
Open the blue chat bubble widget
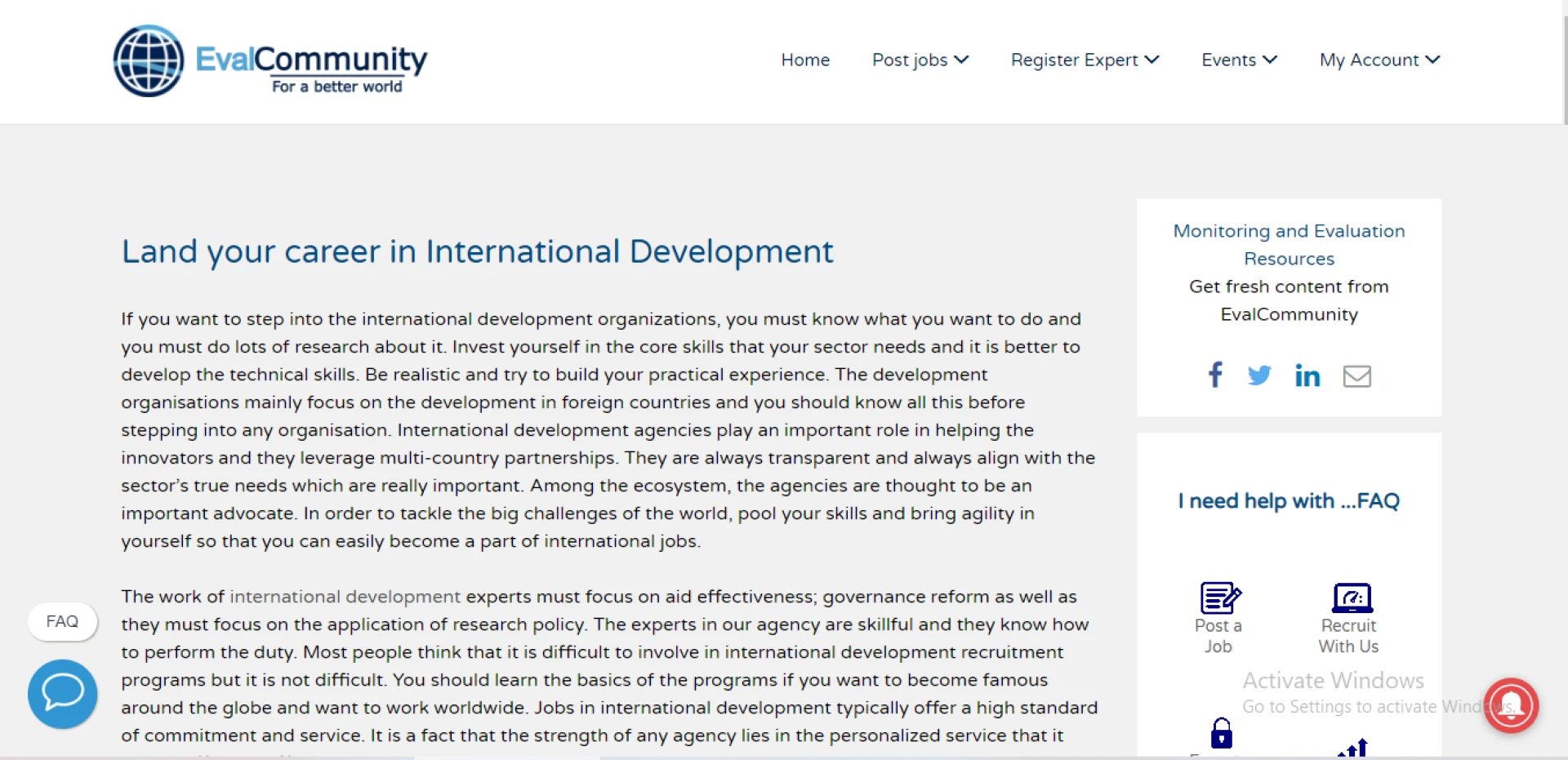[x=63, y=694]
